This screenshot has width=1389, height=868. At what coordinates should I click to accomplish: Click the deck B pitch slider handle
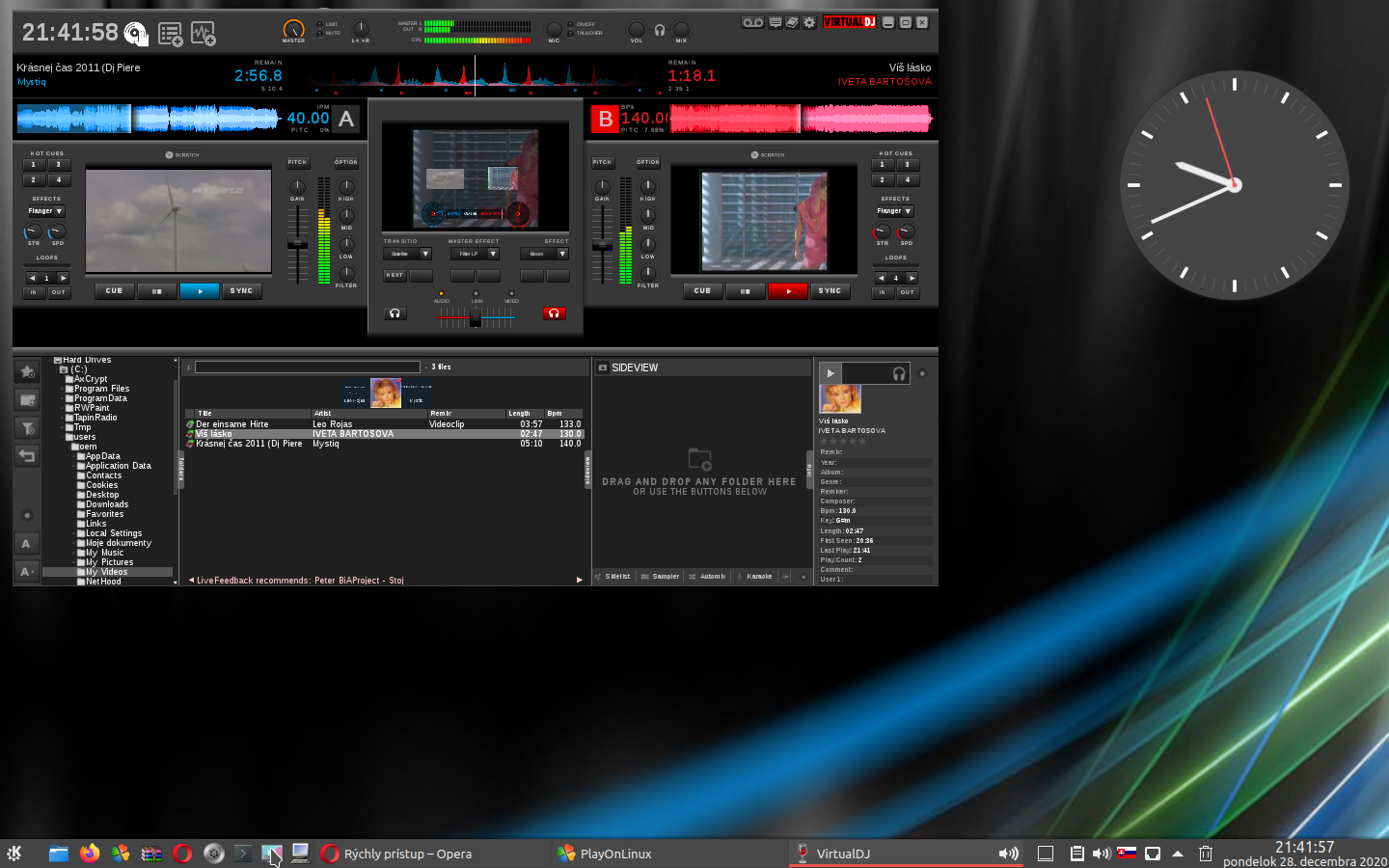coord(602,245)
